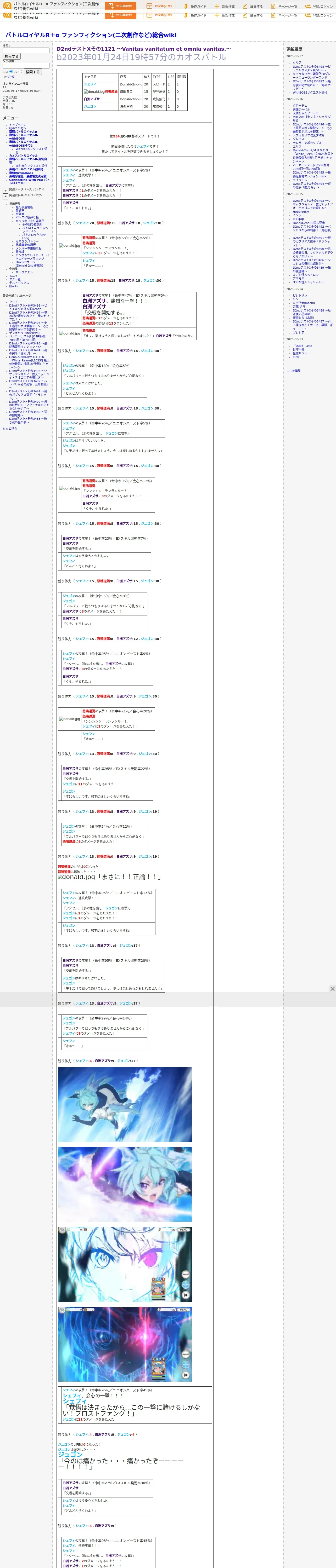
Task: Open 天使アーペル in update history
Action: click(x=301, y=109)
